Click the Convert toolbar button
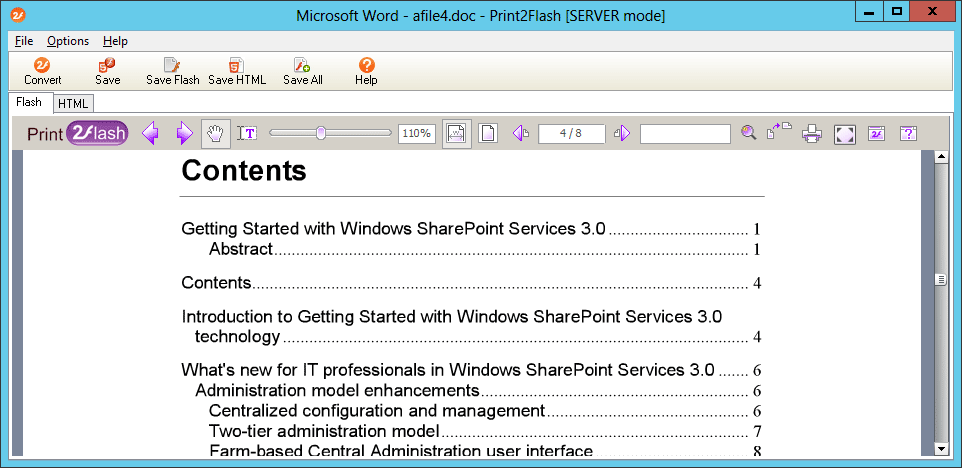Screen dimensions: 962x468 tap(42, 71)
